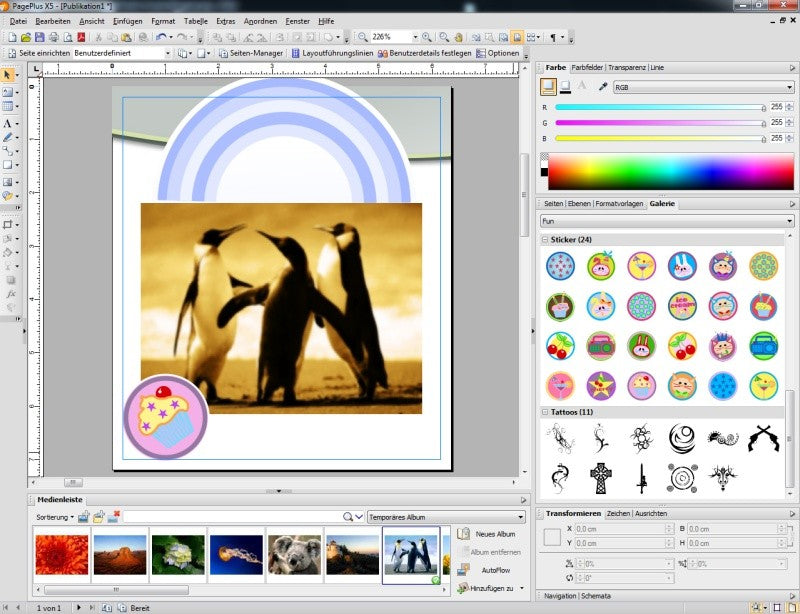Click the PDF export icon
This screenshot has width=800, height=614.
click(x=81, y=37)
